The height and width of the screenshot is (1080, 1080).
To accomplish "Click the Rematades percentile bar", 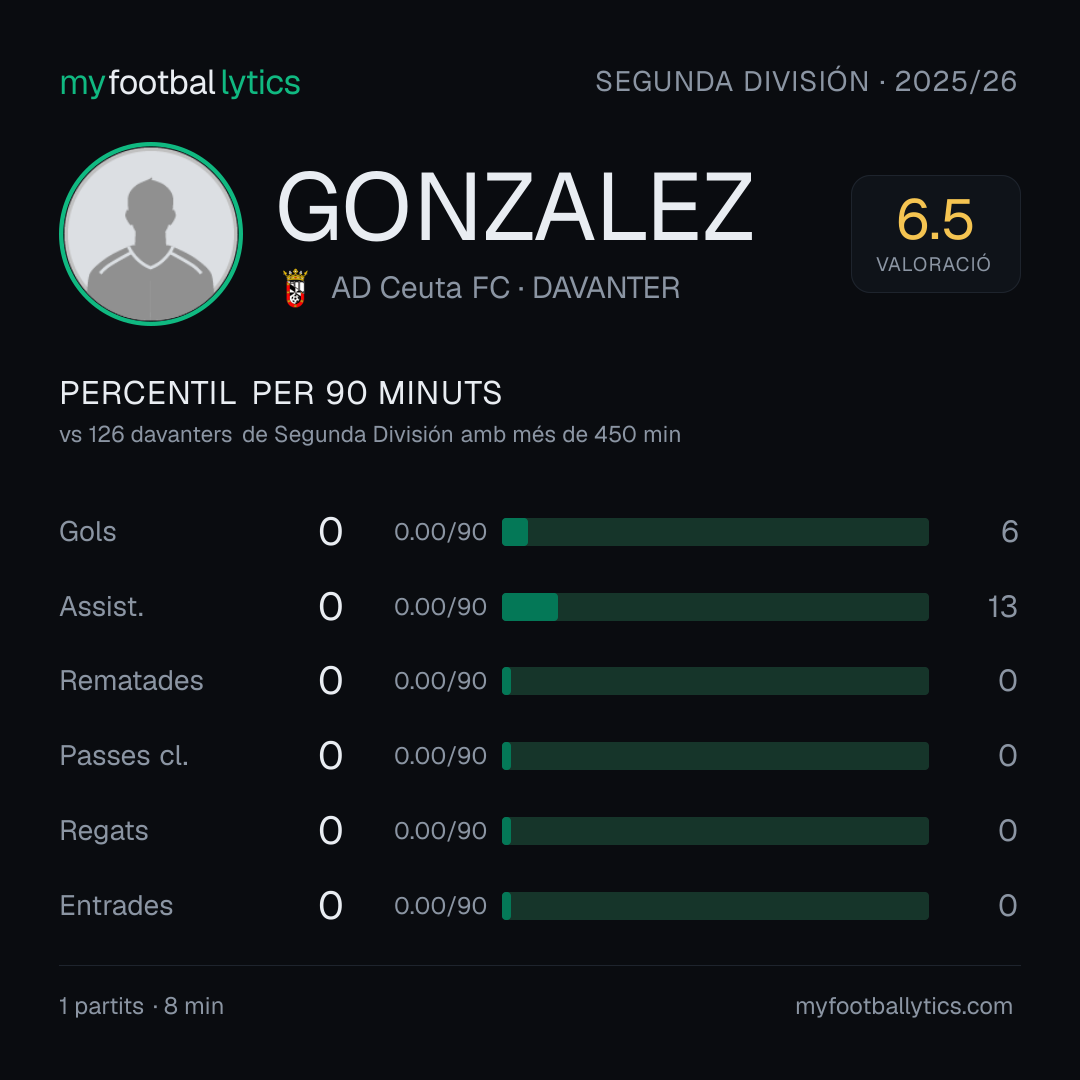I will point(715,681).
